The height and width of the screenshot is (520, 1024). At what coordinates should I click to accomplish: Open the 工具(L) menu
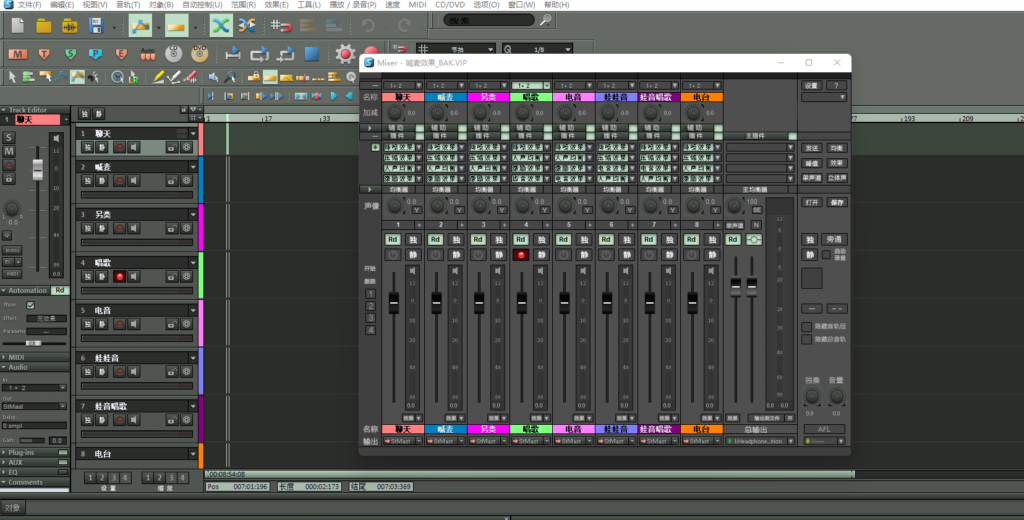[x=308, y=5]
